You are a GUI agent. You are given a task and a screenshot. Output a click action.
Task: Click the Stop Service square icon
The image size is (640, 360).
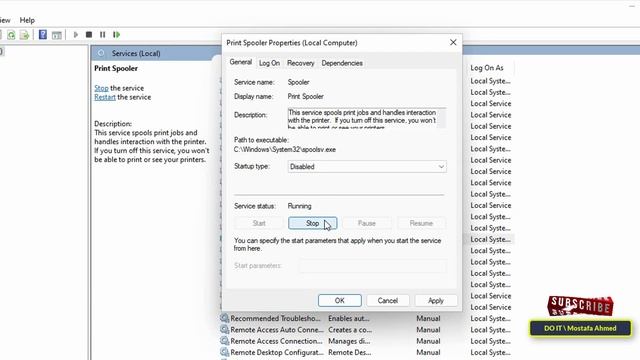pos(89,35)
